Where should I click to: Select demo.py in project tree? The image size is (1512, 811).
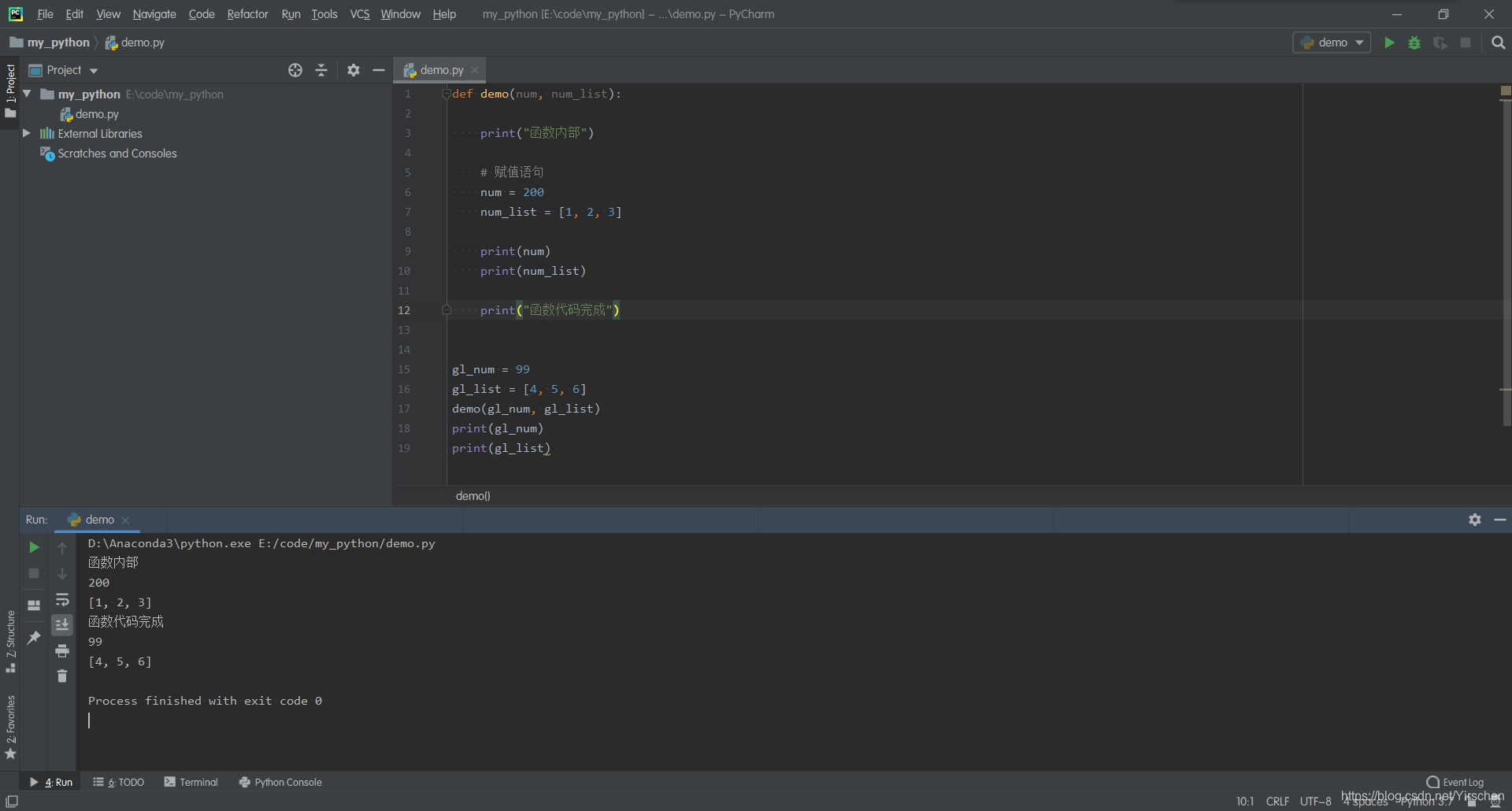coord(90,114)
